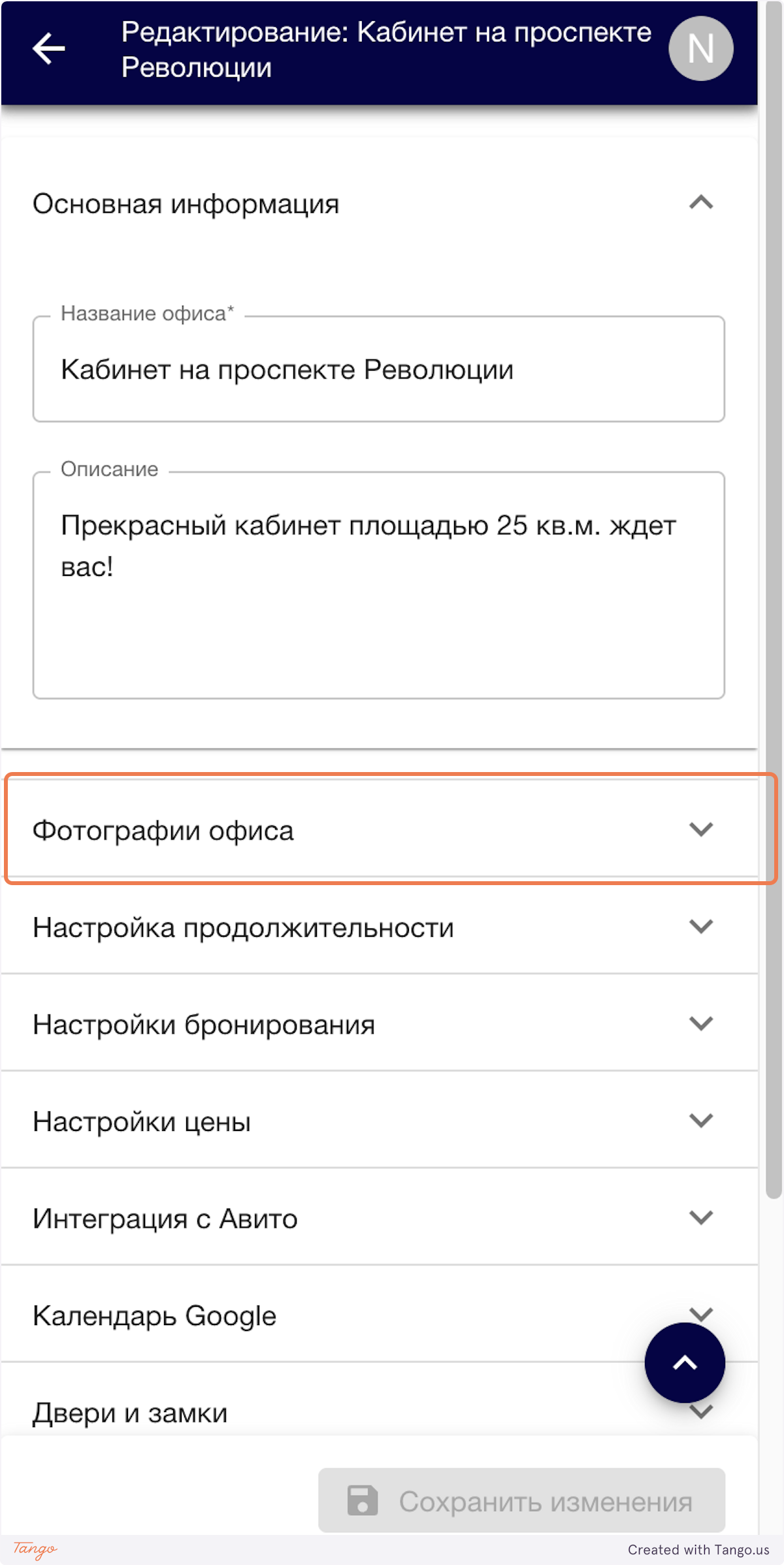Click the Фотографии офиса heading label

[163, 830]
